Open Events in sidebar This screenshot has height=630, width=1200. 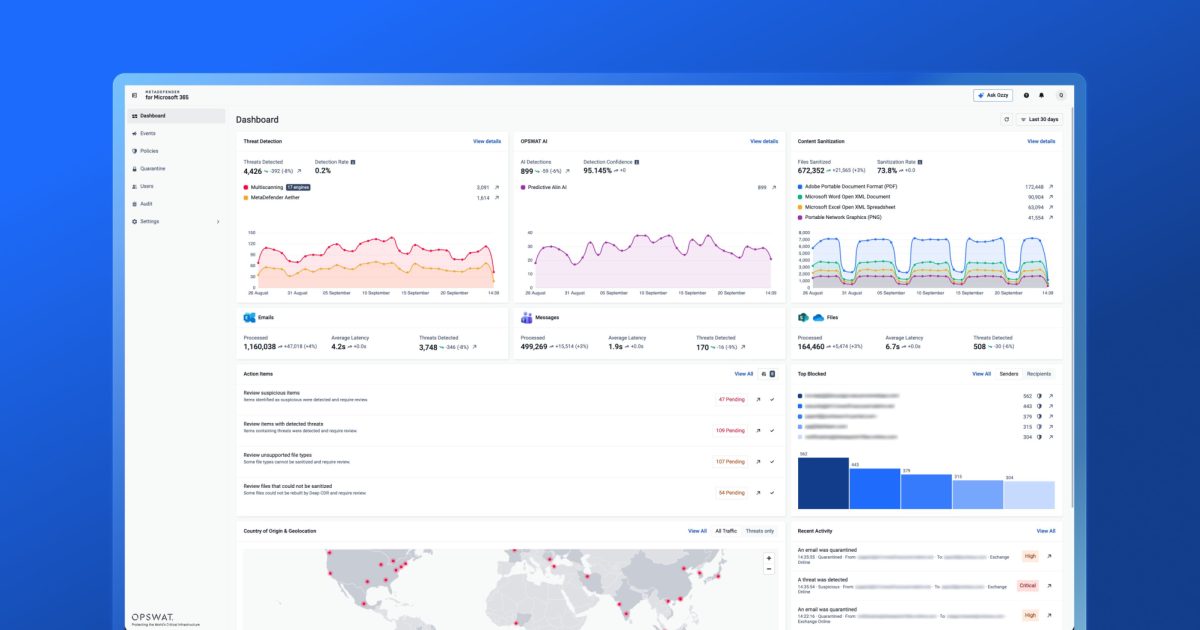click(176, 133)
